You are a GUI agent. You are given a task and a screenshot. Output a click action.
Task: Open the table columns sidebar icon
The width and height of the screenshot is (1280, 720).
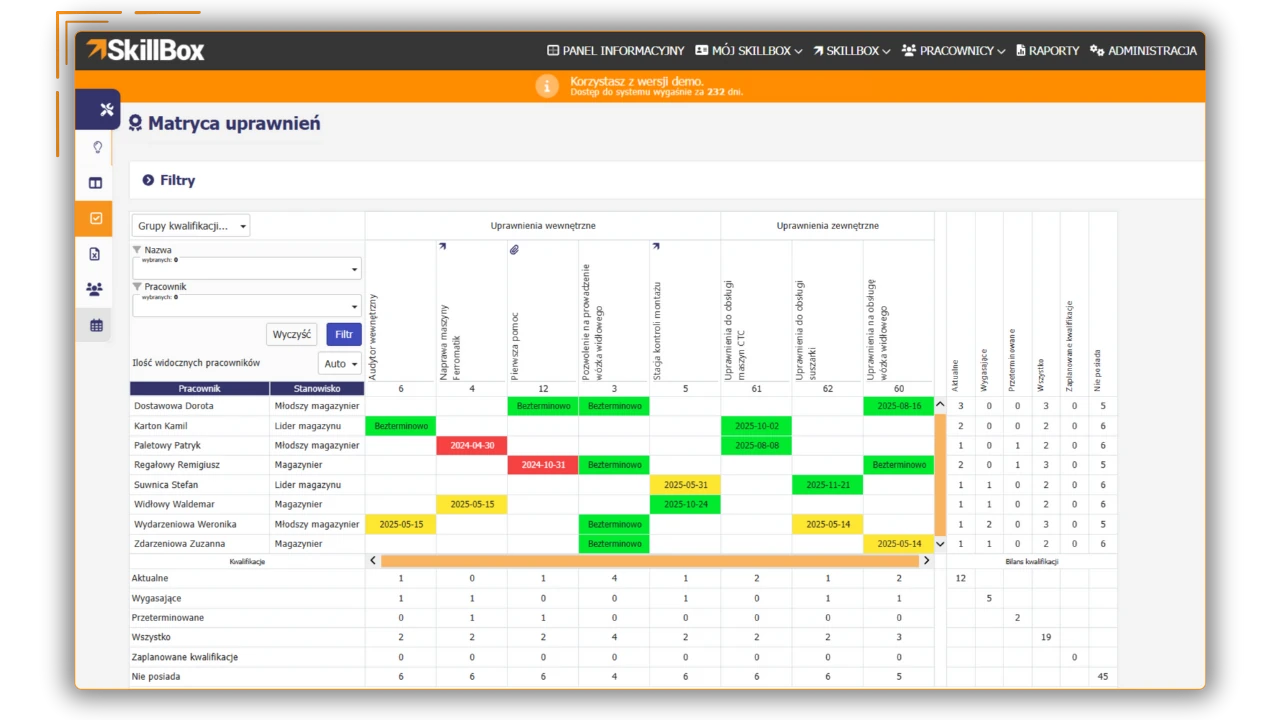95,183
